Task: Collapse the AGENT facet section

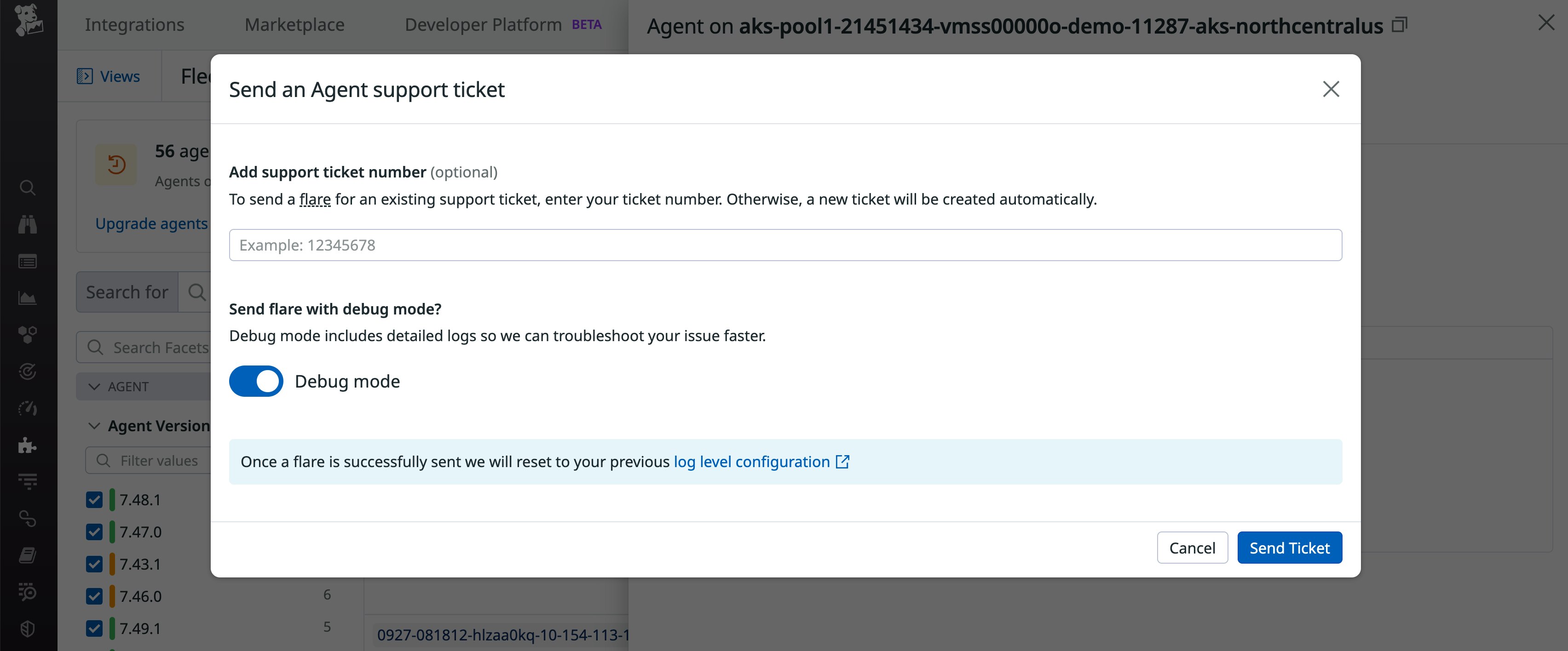Action: point(94,386)
